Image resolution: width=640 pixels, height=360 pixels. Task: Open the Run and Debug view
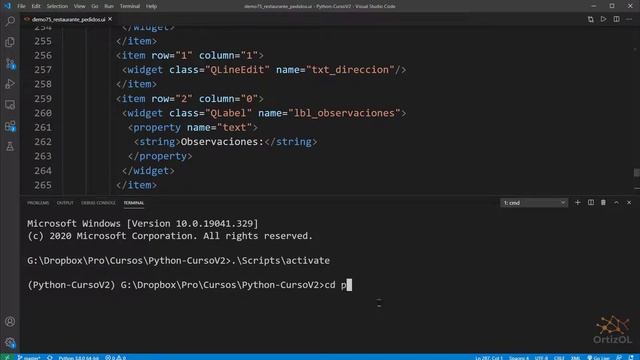10,84
